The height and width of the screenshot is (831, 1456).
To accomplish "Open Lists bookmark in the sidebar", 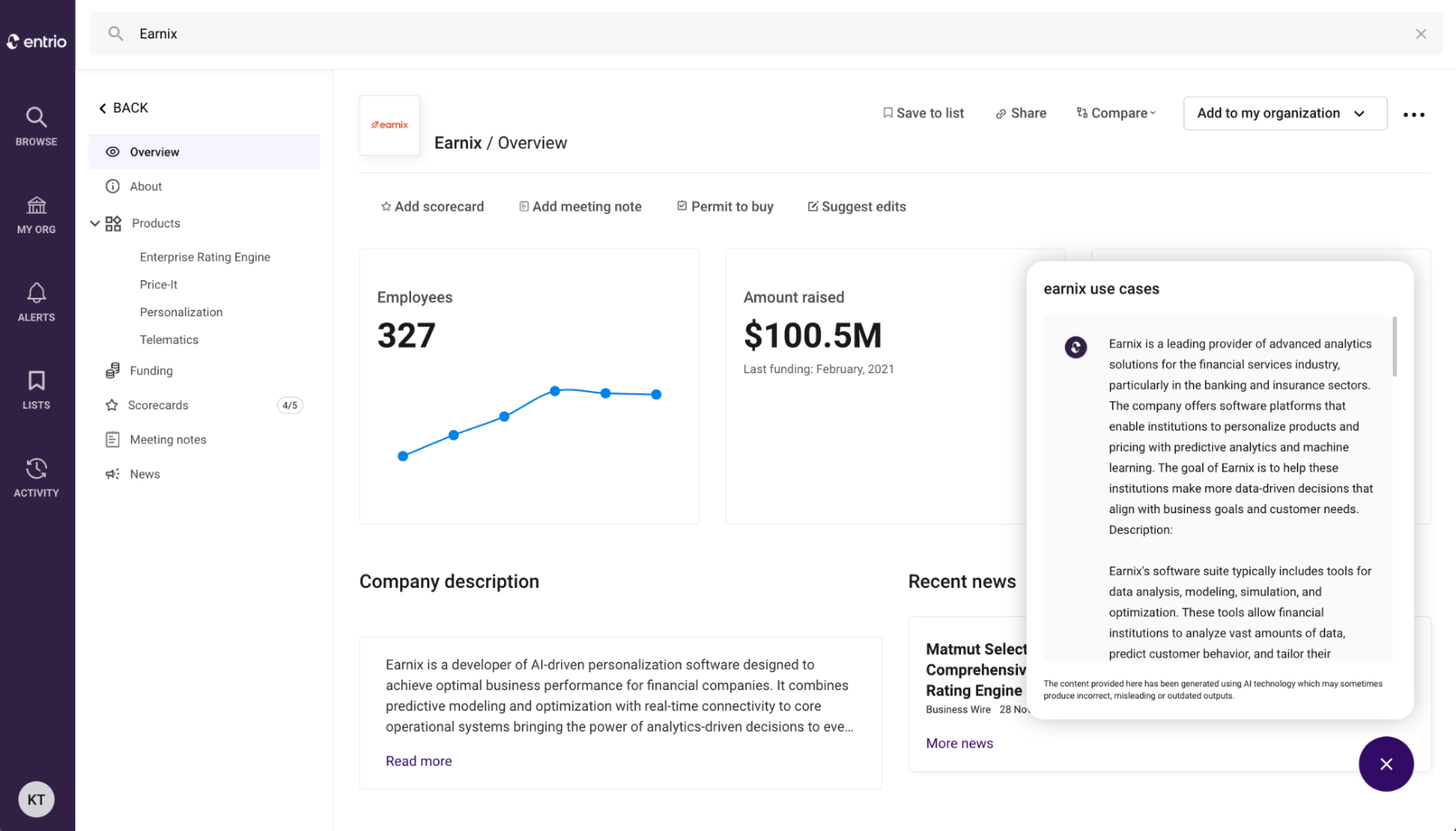I will click(x=36, y=390).
